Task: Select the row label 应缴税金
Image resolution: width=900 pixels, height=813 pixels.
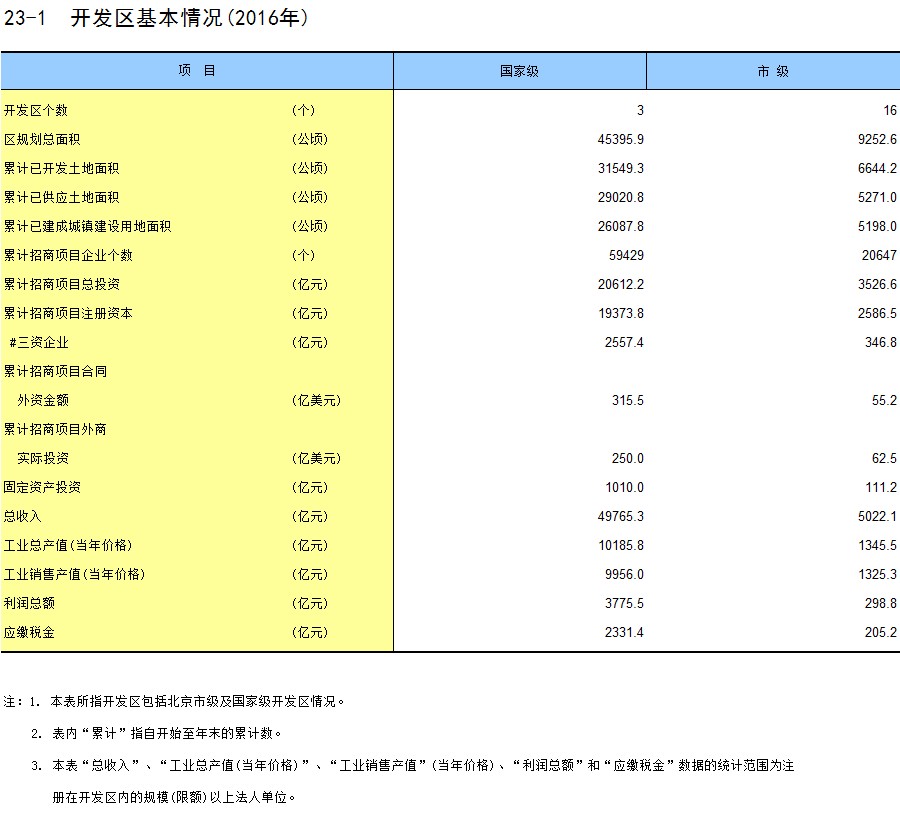Action: pyautogui.click(x=29, y=633)
